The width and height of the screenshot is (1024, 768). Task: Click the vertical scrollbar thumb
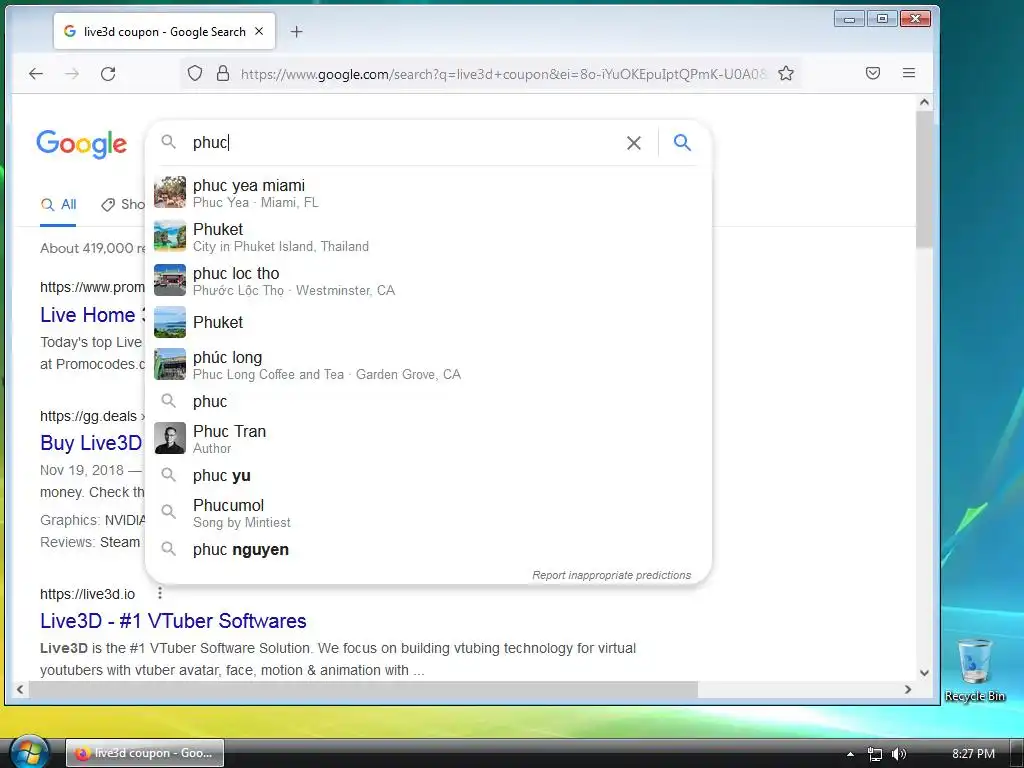(924, 179)
